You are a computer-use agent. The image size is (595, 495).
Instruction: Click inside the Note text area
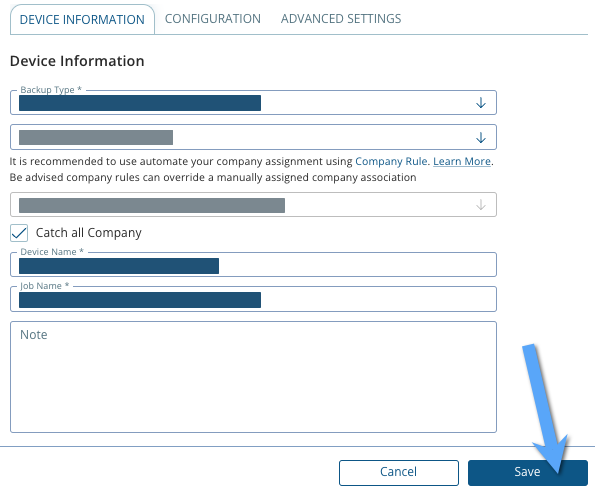tap(253, 377)
